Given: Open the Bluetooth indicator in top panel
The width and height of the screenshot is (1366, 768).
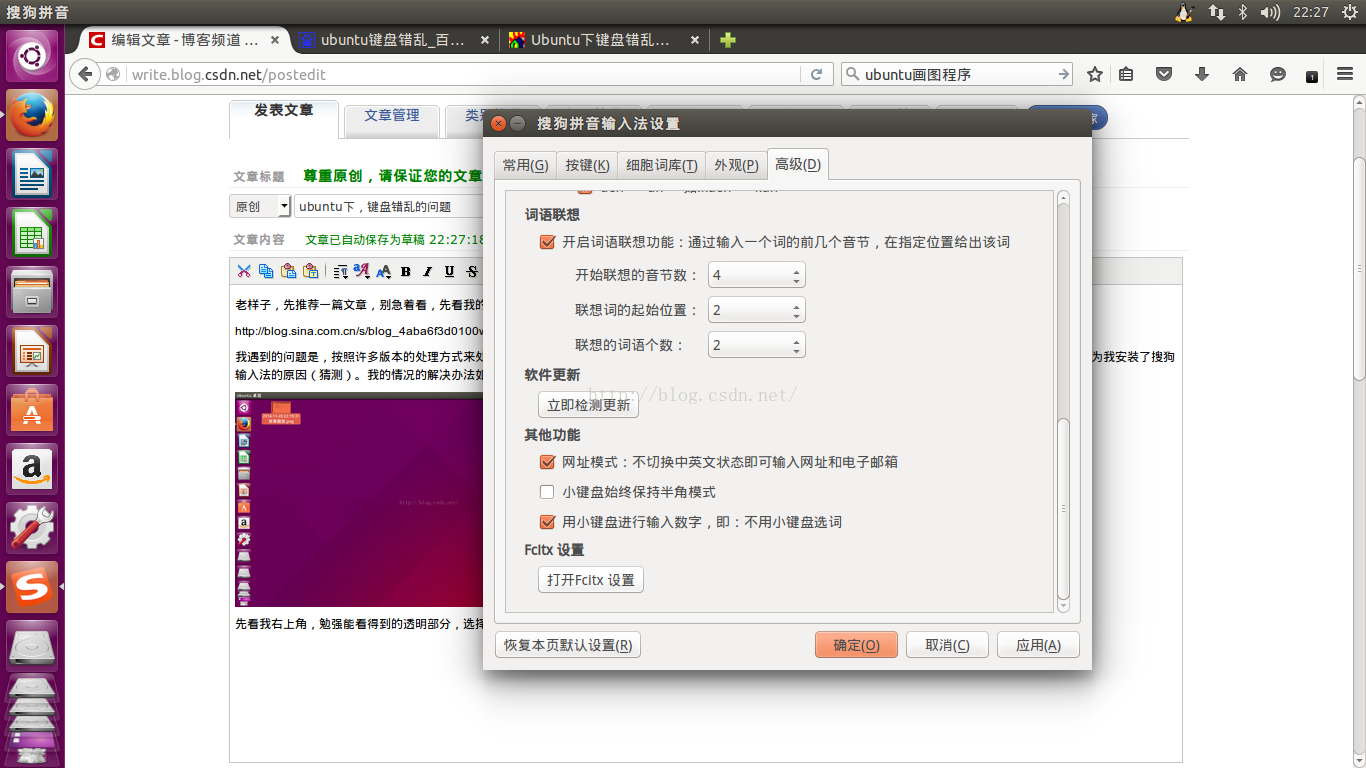Looking at the screenshot, I should click(x=1243, y=12).
